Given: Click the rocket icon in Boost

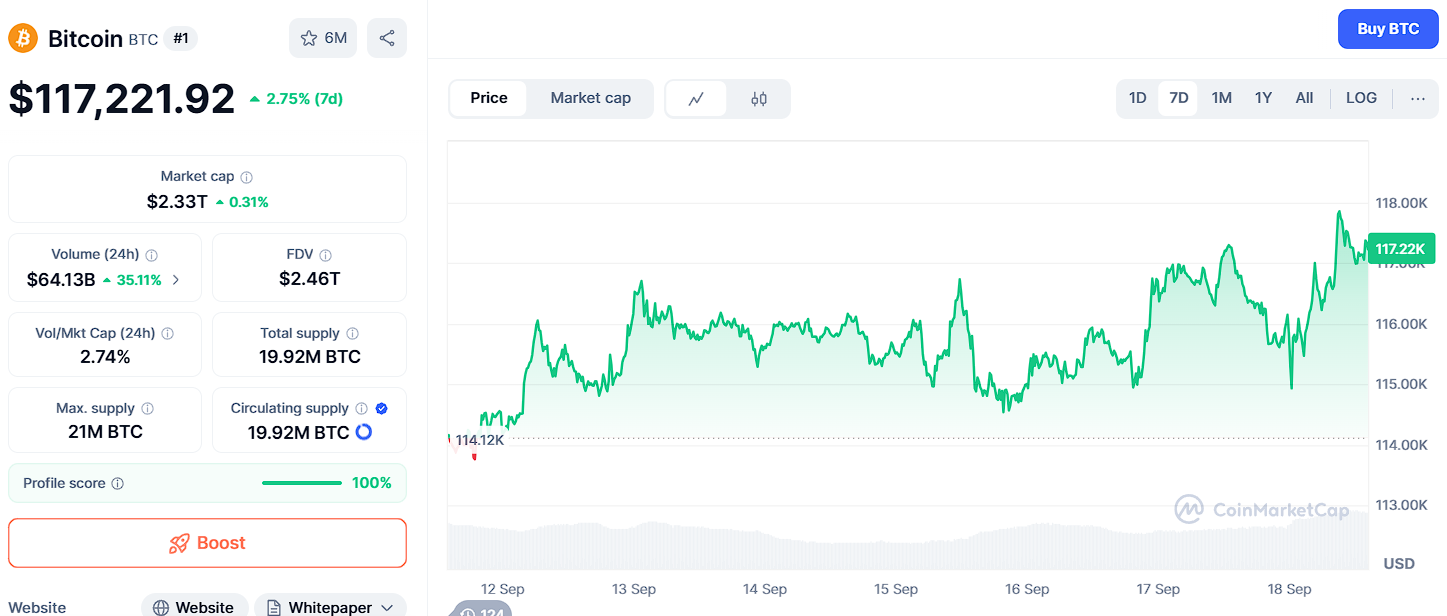Looking at the screenshot, I should (x=179, y=544).
